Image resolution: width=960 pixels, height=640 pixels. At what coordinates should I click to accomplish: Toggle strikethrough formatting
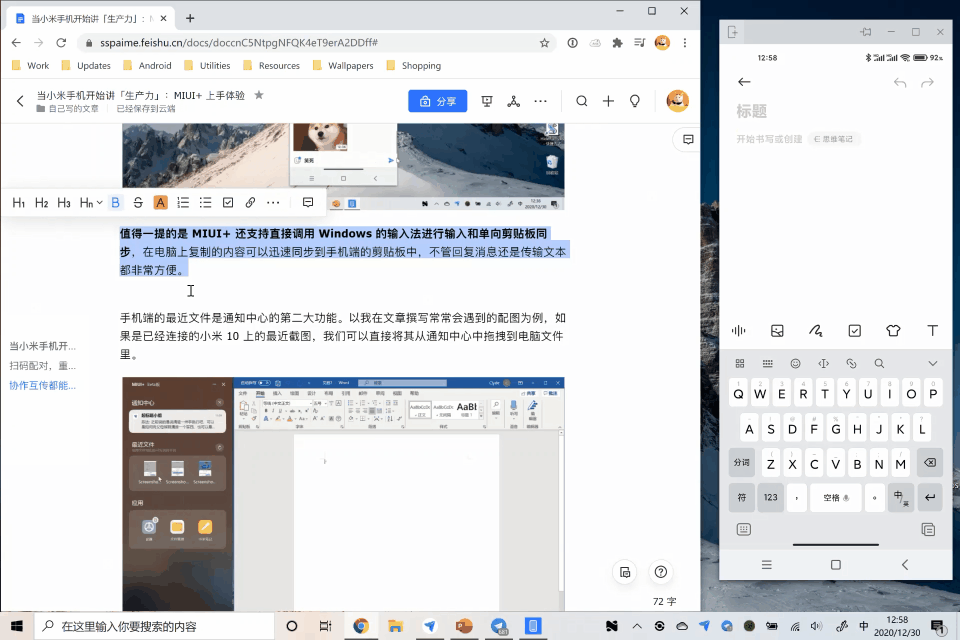coord(138,203)
